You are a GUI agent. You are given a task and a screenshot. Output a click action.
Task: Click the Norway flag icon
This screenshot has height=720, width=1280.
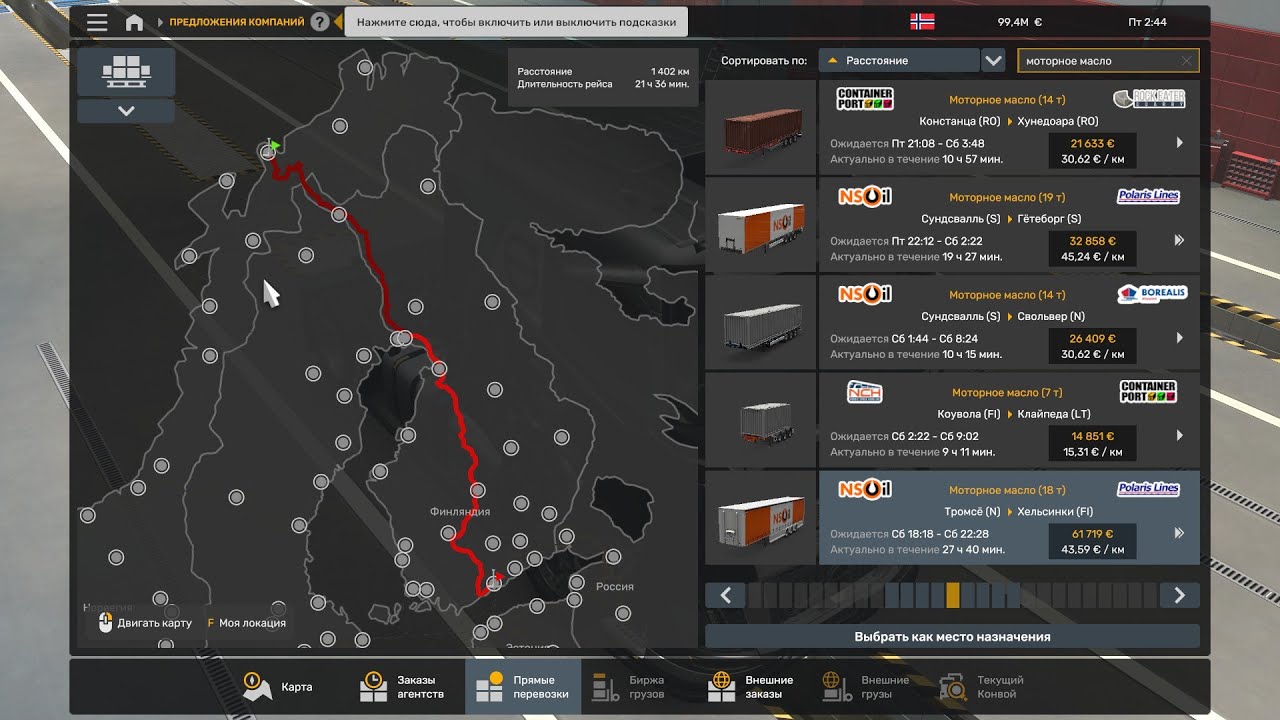(x=922, y=22)
